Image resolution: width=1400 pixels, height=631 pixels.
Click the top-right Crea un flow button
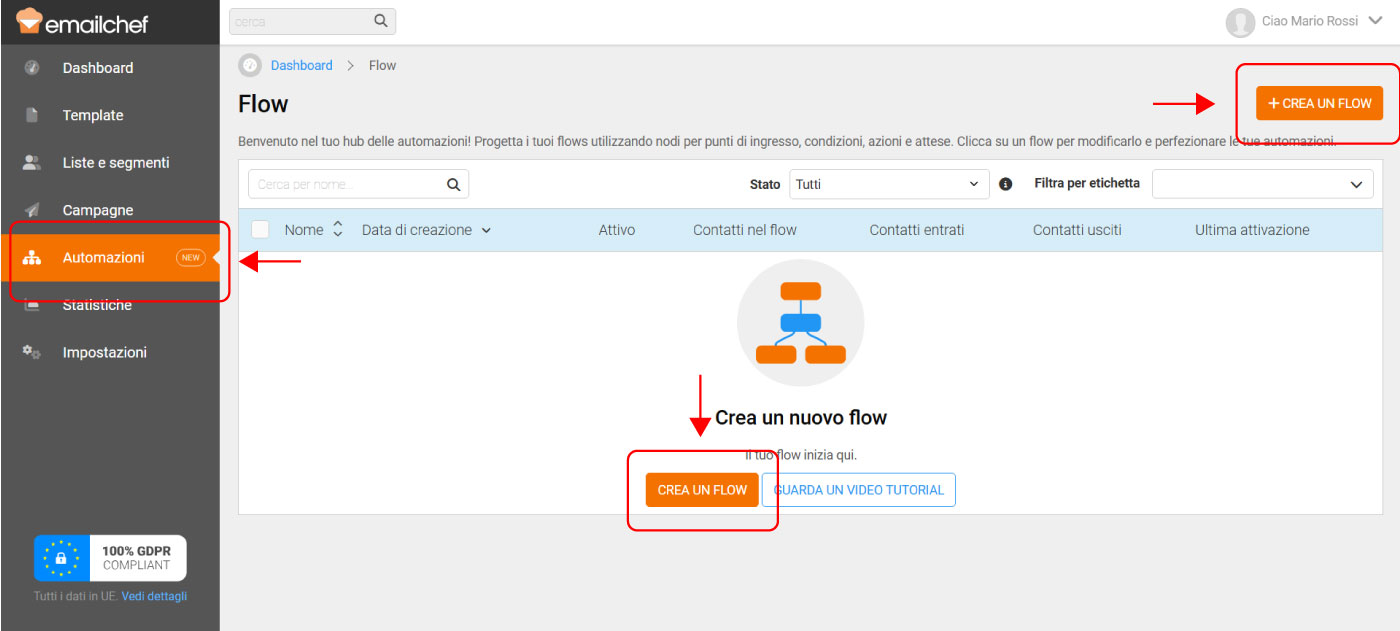1319,103
